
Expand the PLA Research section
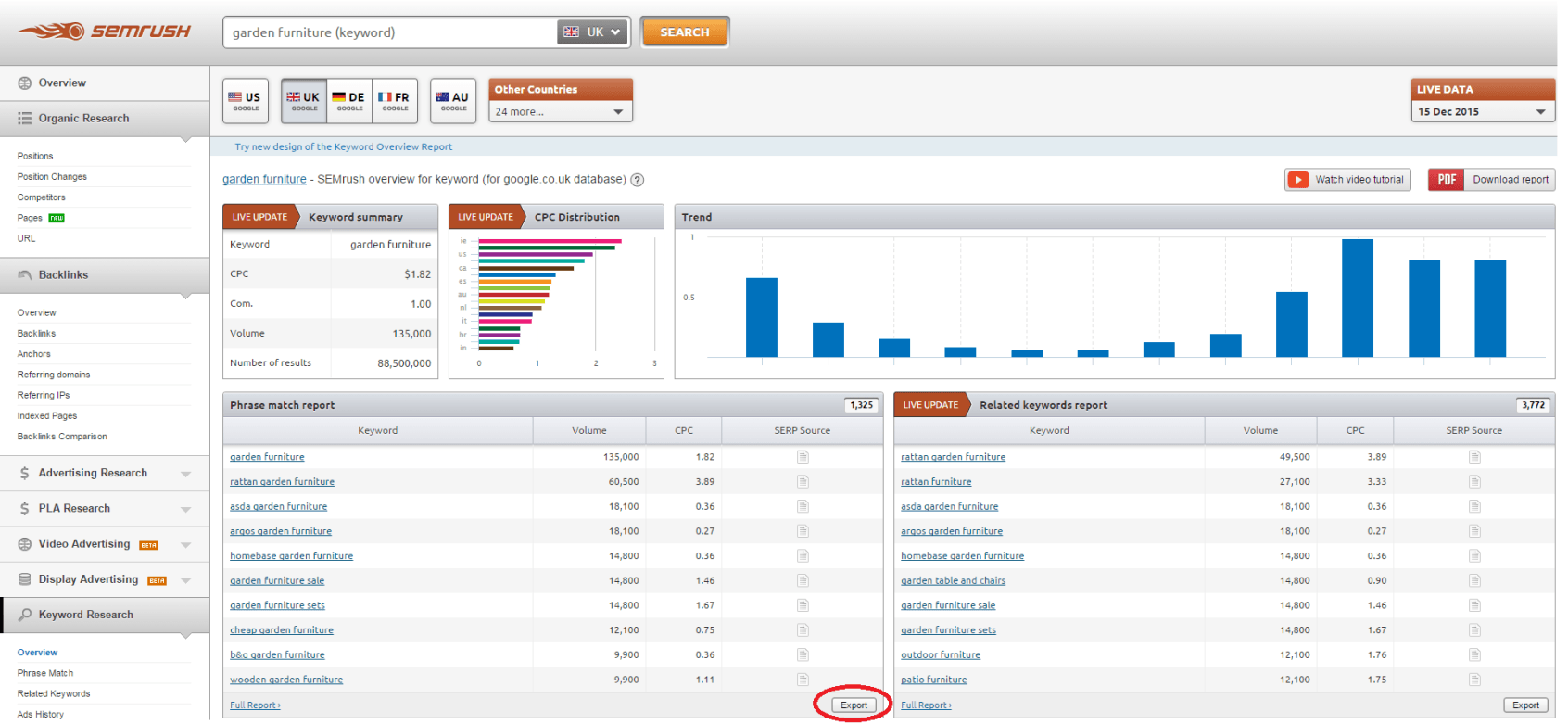pos(186,509)
